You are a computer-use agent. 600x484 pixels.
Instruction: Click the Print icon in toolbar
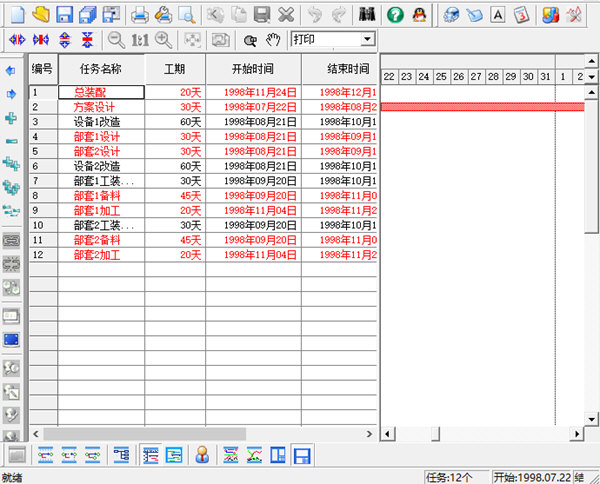click(140, 14)
